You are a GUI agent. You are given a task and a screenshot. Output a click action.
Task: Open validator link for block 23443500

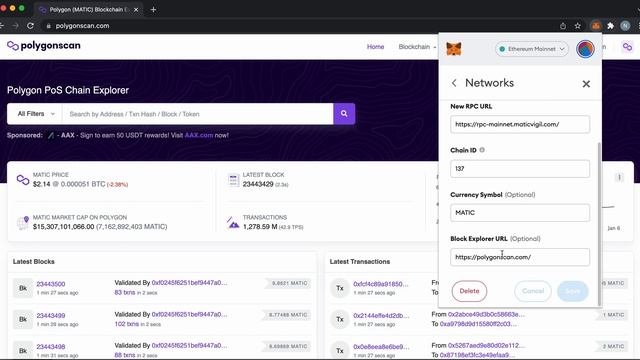click(x=189, y=282)
